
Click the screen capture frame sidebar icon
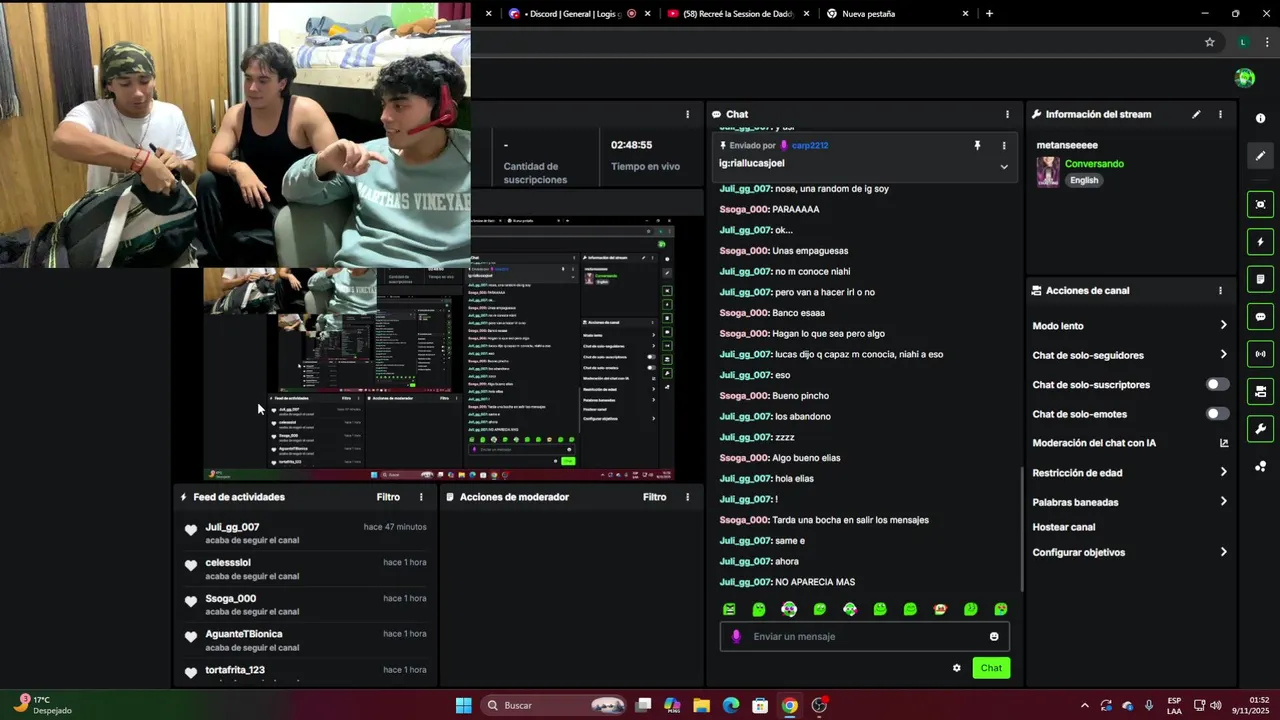1260,204
